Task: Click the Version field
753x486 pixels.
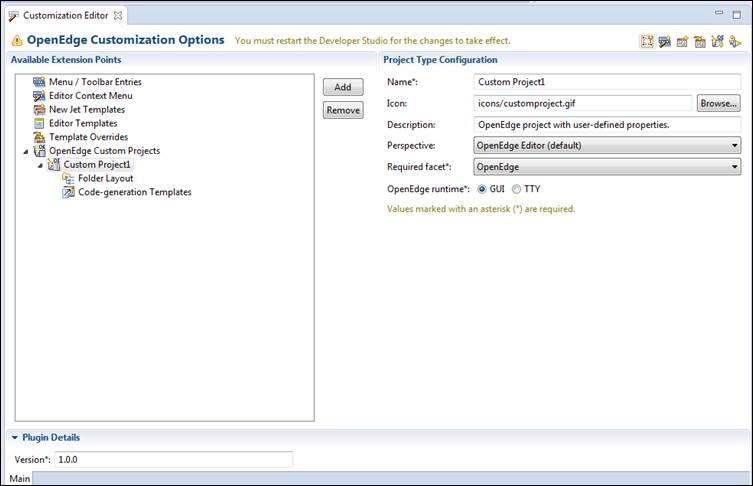Action: (174, 460)
